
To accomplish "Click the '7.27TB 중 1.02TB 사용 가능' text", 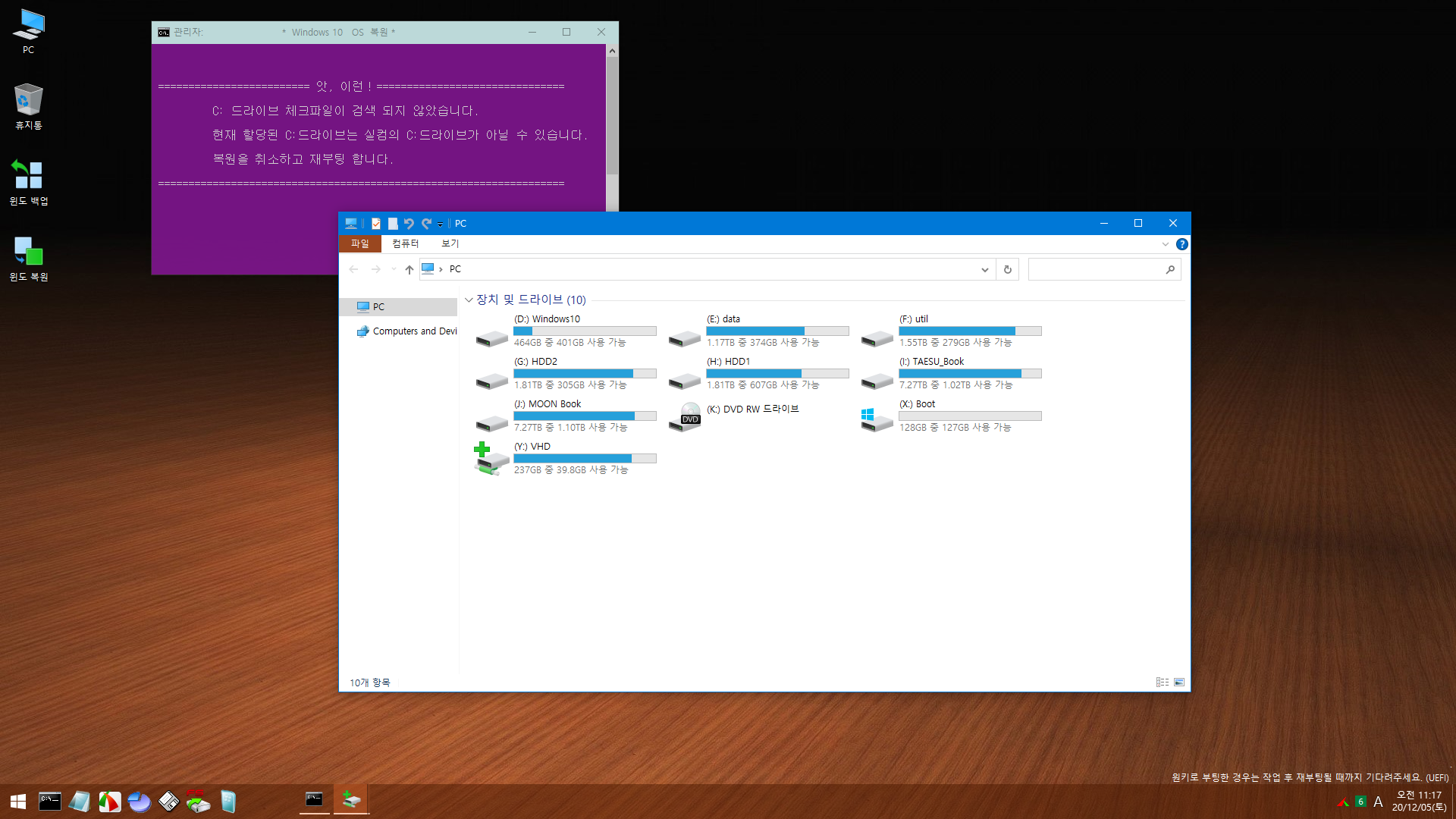I will [x=955, y=385].
